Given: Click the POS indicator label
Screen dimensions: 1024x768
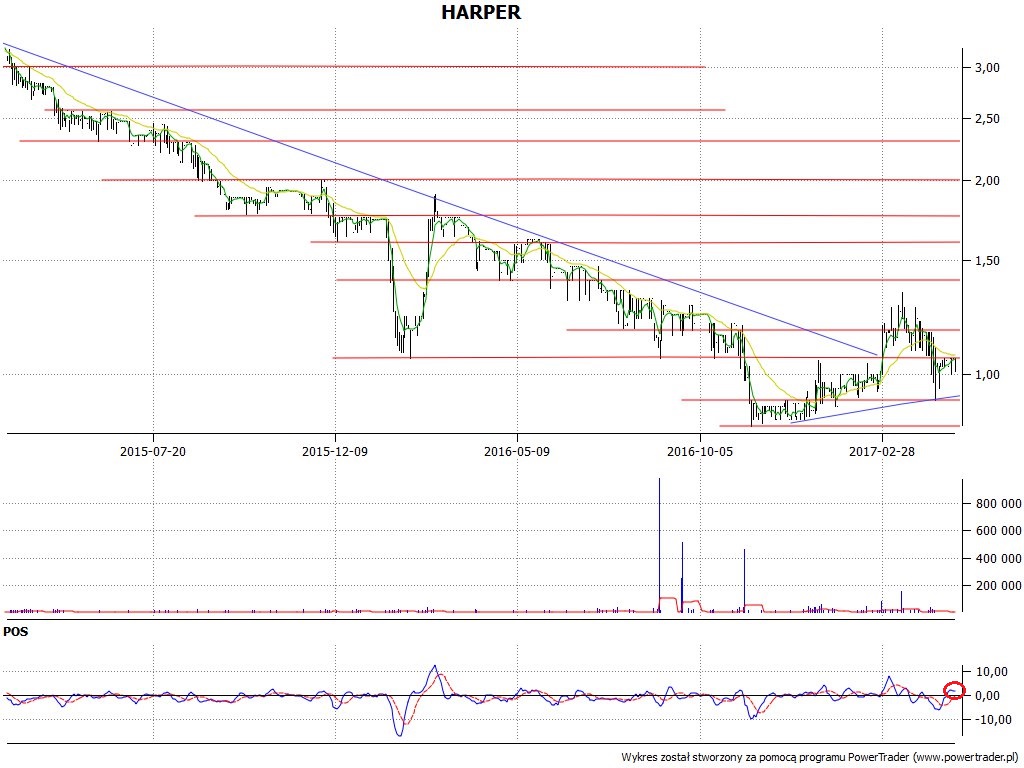Looking at the screenshot, I should click(x=16, y=632).
